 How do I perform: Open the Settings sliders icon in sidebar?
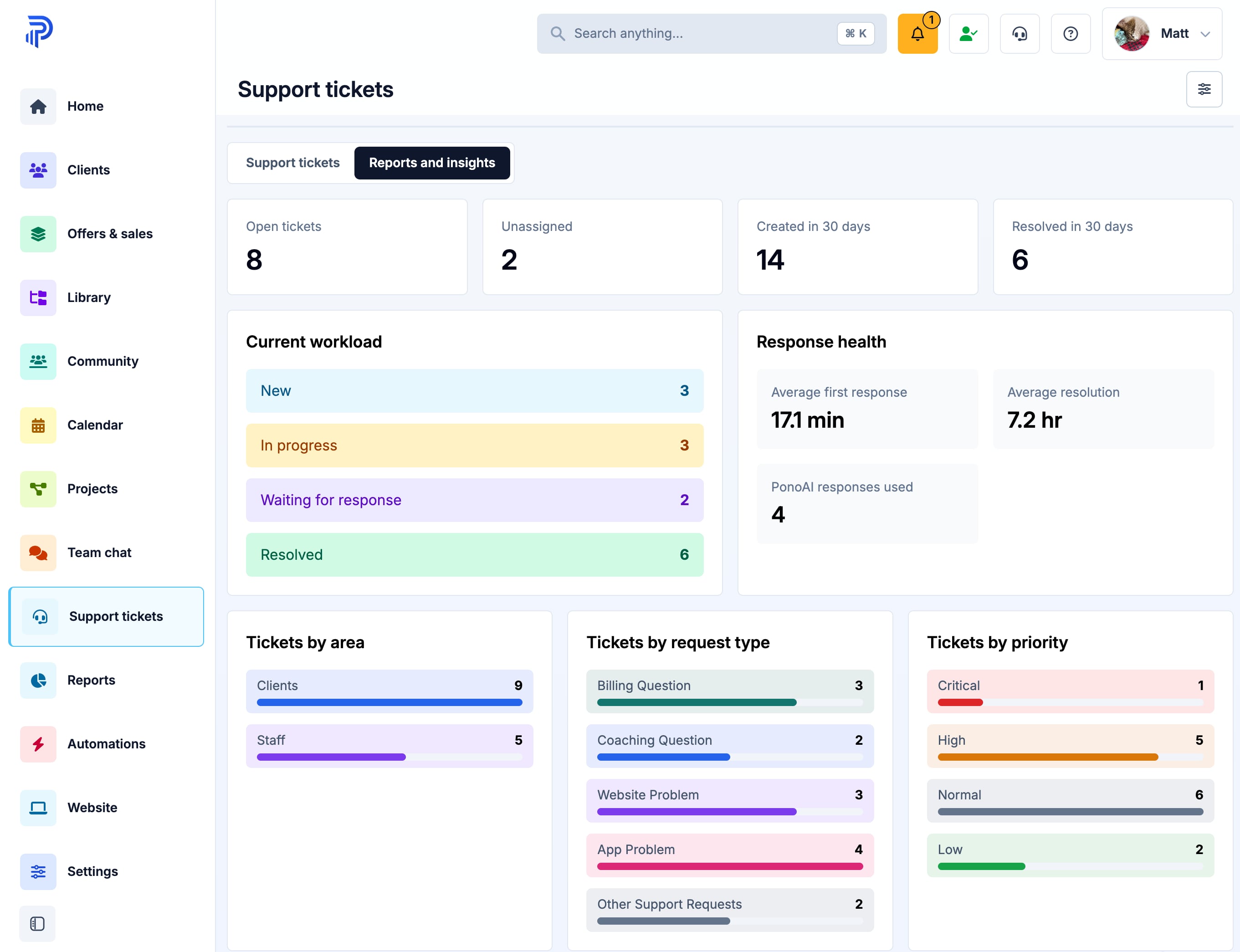(x=38, y=871)
